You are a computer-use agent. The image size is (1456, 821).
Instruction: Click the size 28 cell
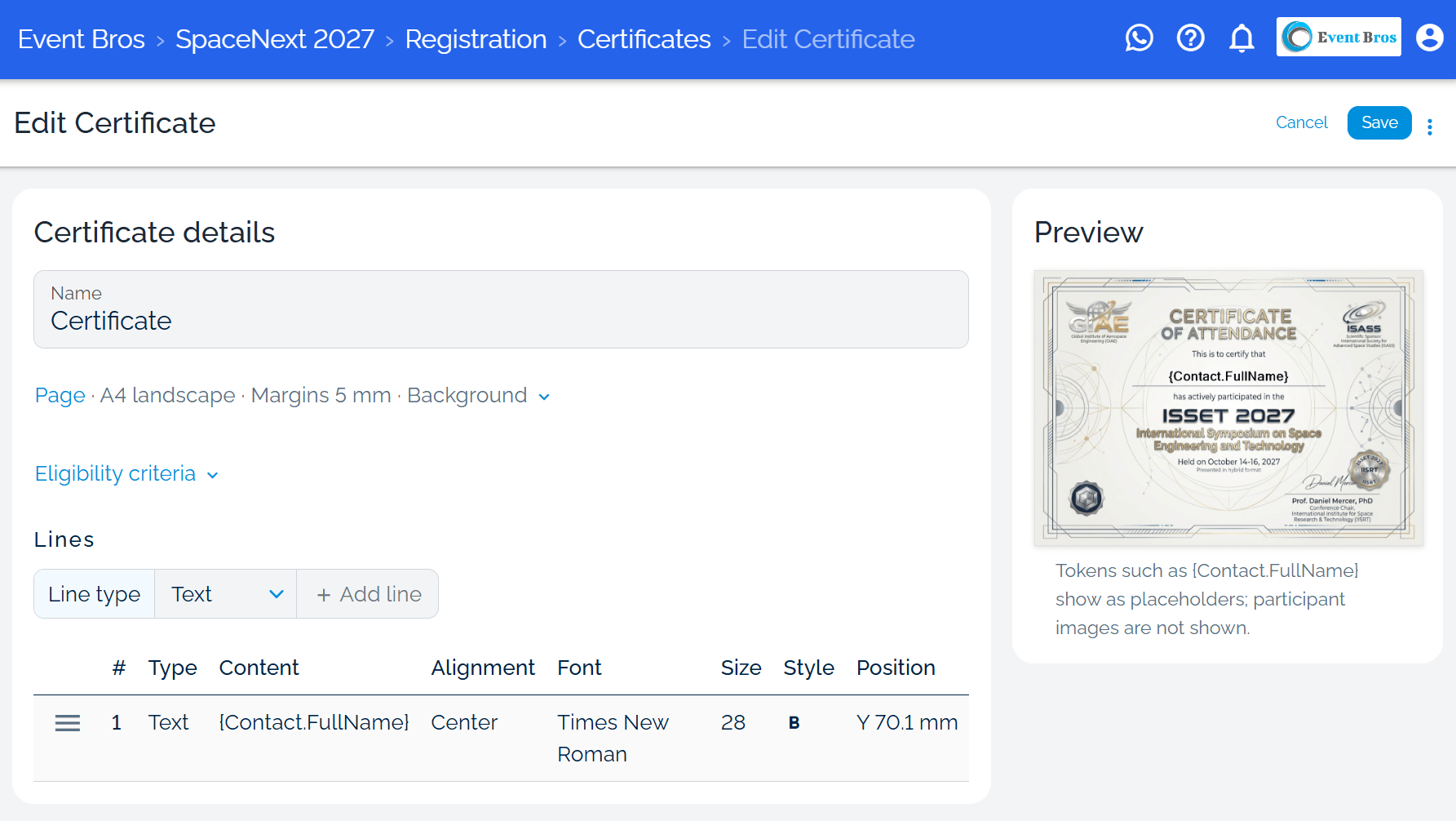(733, 722)
